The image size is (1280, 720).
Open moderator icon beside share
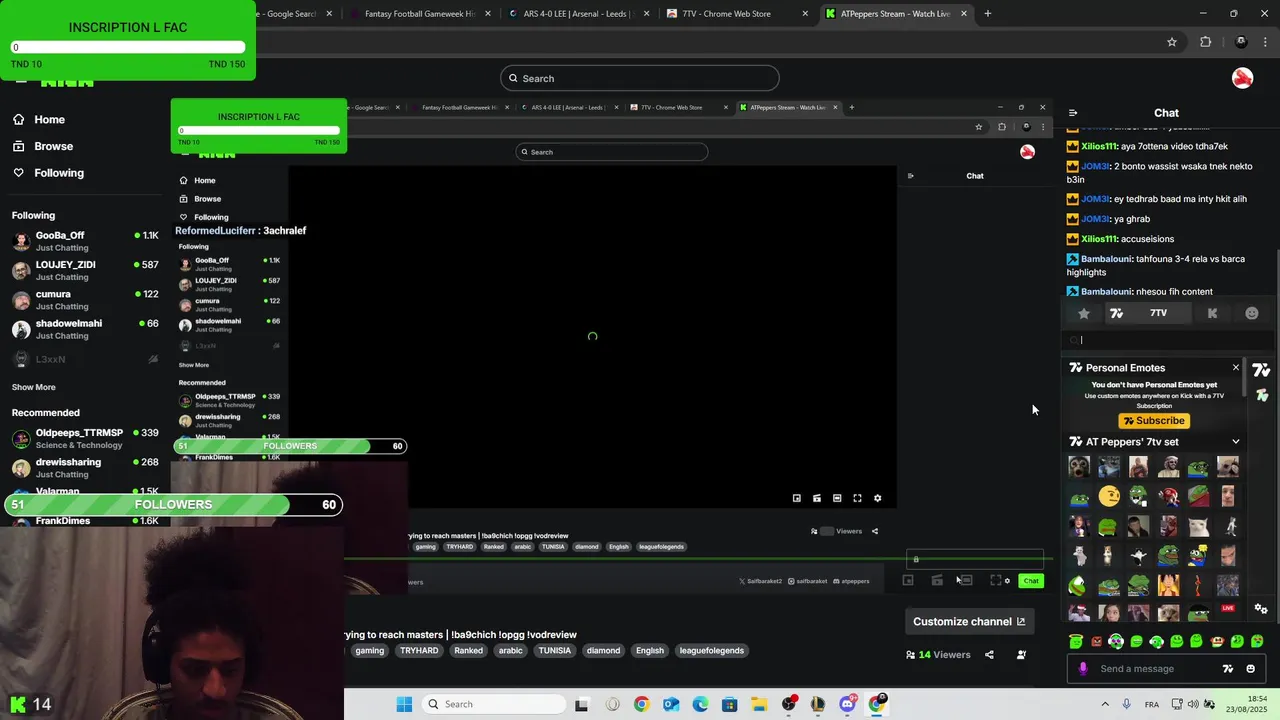[x=1021, y=655]
